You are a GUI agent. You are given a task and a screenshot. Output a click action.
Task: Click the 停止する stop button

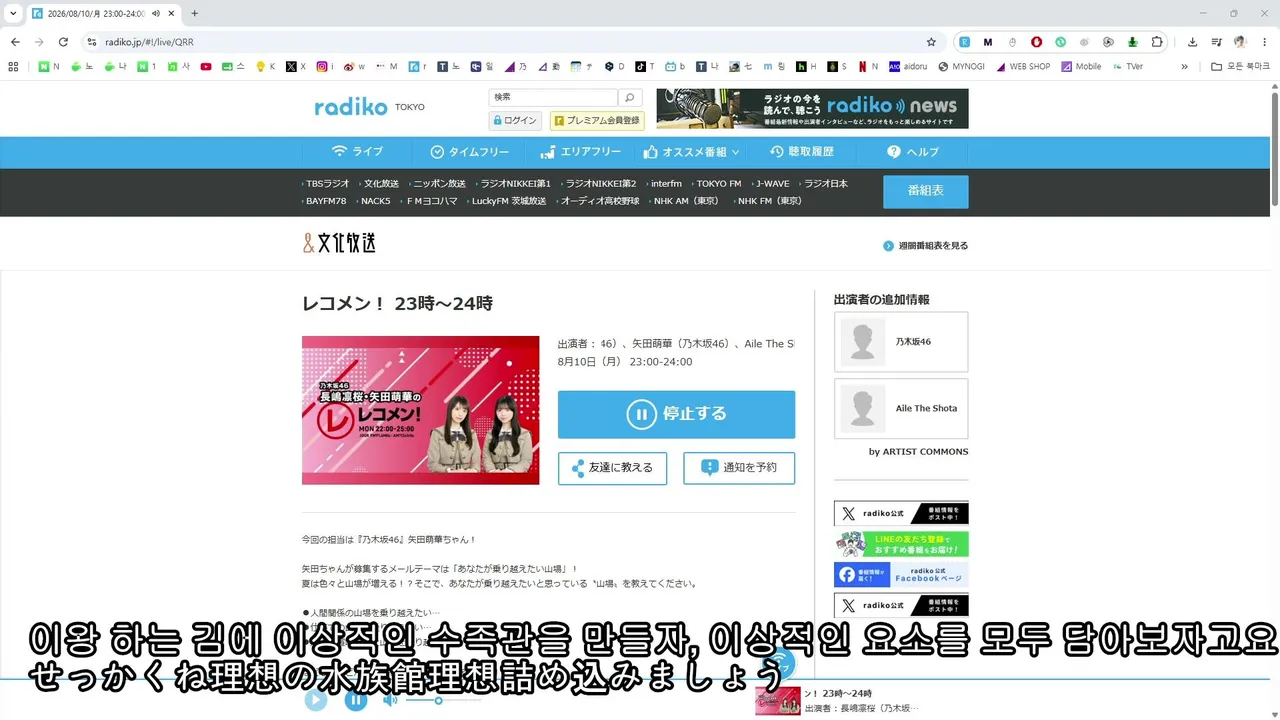tap(676, 414)
